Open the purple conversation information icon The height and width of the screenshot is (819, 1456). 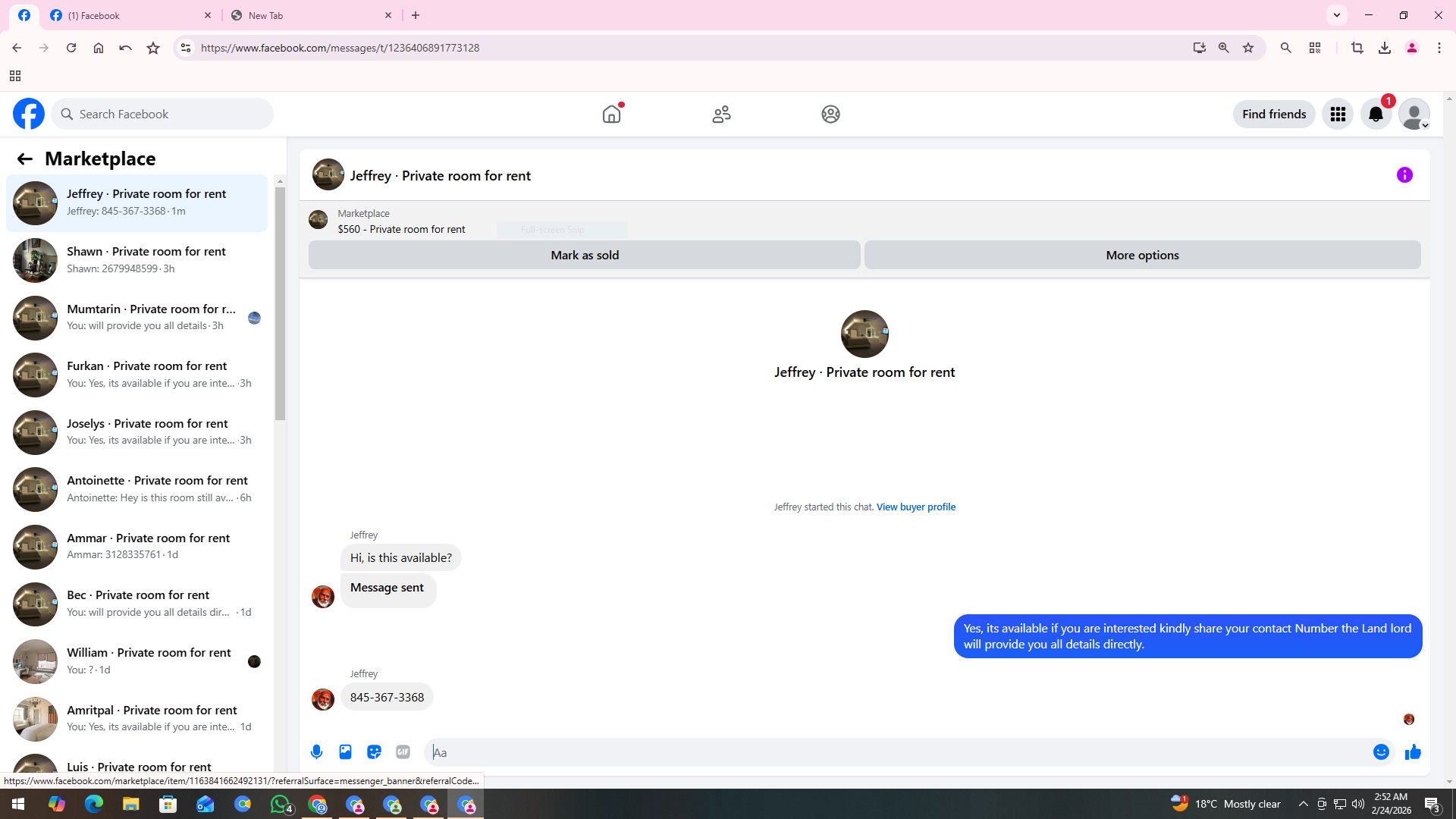[1404, 175]
